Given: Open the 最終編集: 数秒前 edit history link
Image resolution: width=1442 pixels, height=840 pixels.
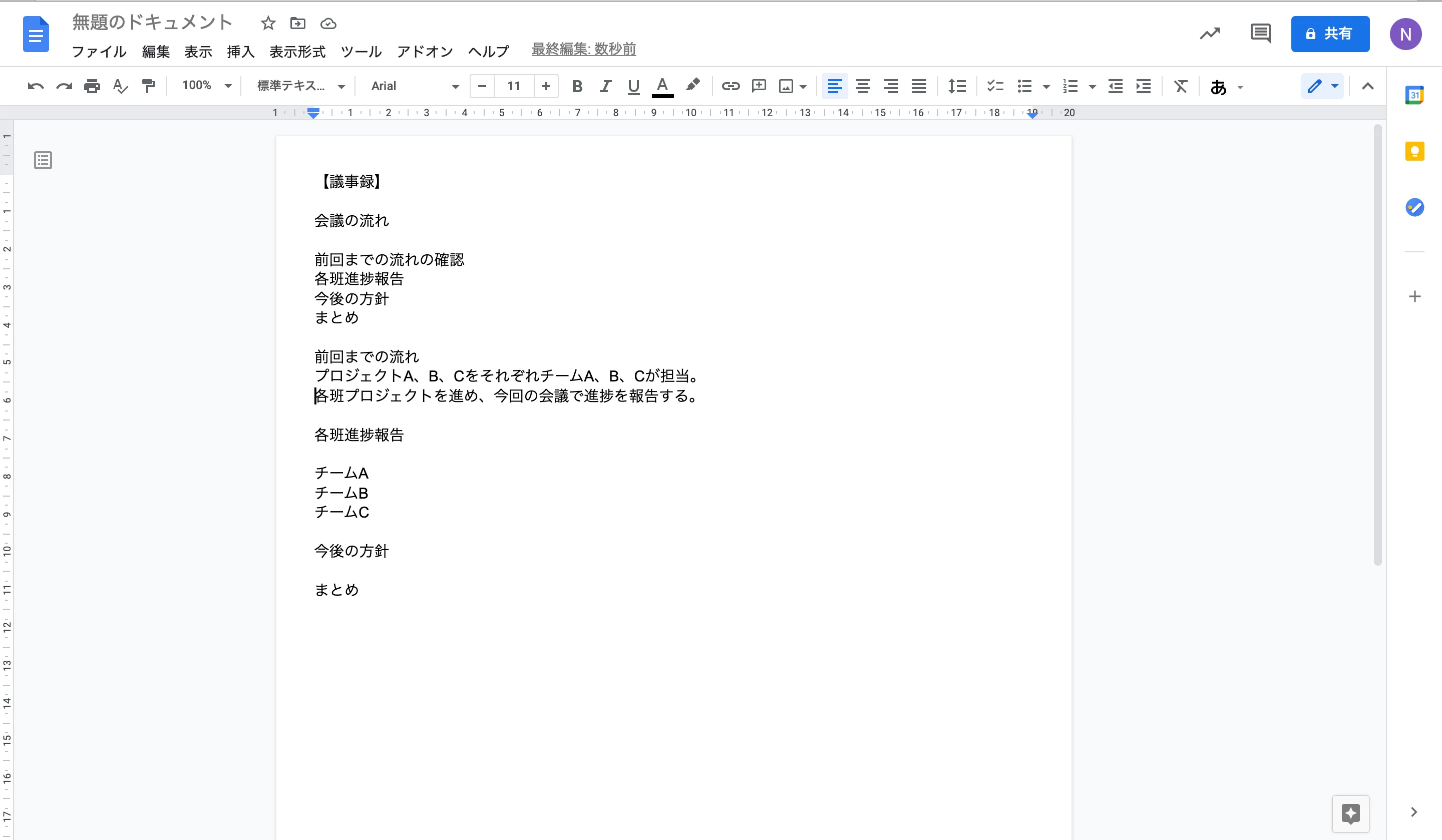Looking at the screenshot, I should coord(583,50).
